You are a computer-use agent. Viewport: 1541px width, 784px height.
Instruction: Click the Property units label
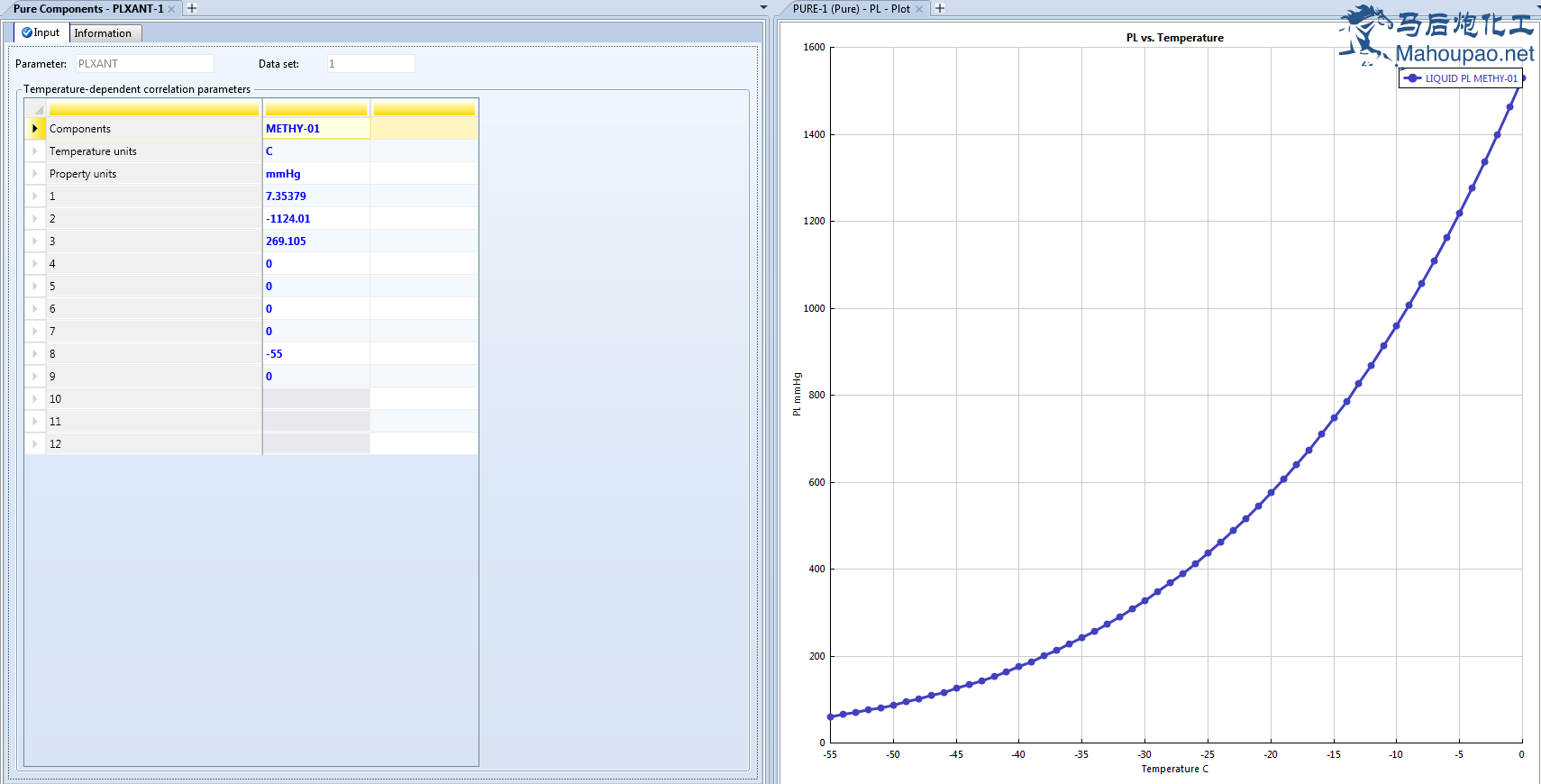(x=83, y=174)
